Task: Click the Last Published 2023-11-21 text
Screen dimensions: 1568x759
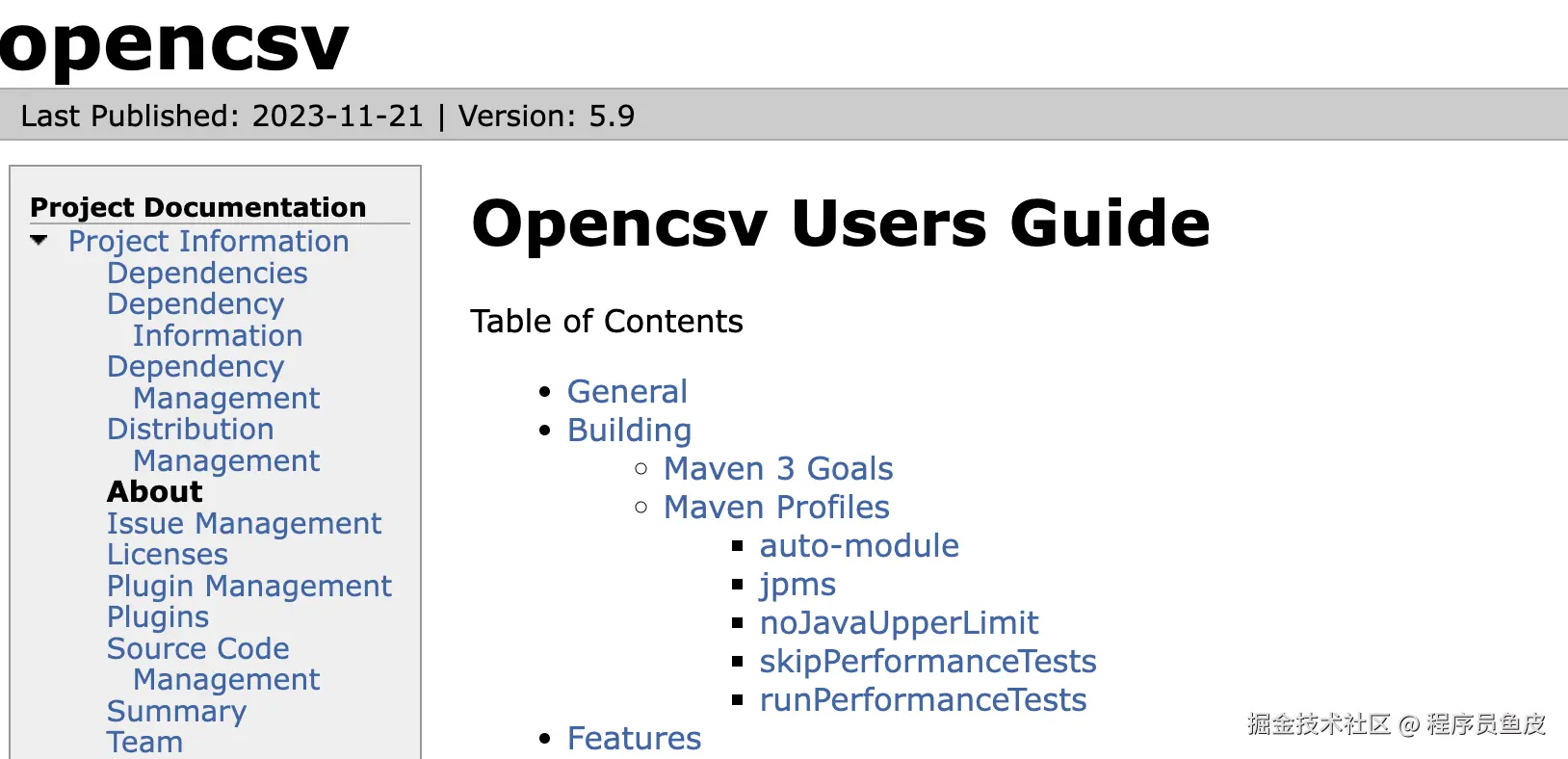Action: point(222,116)
